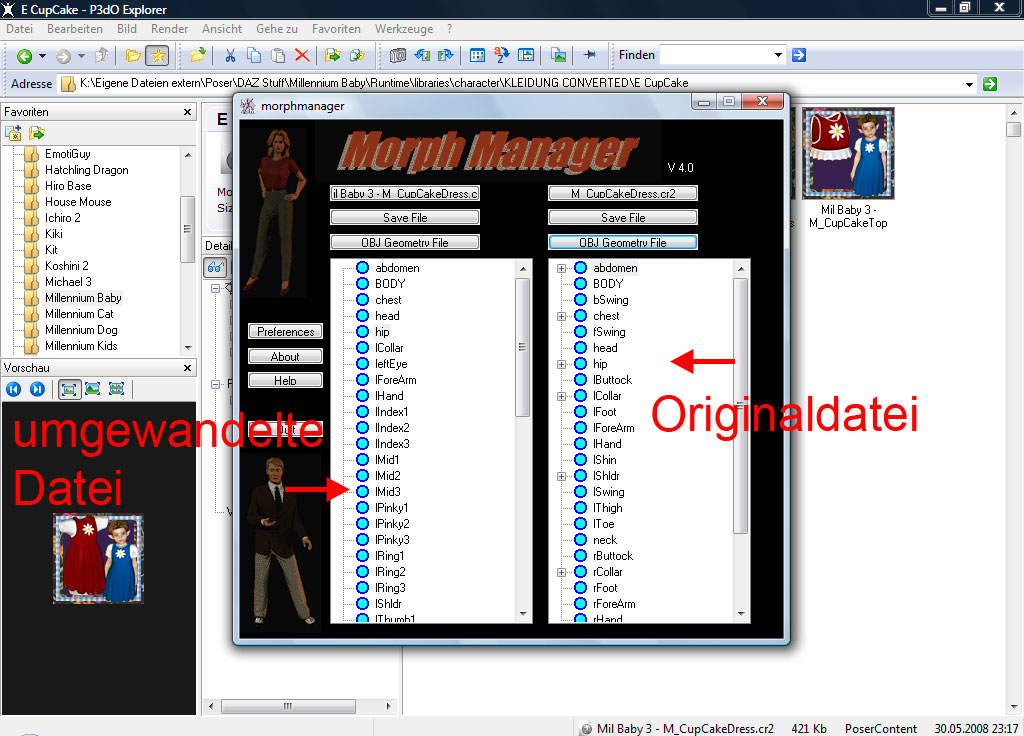Expand abdomen in the right tree

click(x=561, y=268)
